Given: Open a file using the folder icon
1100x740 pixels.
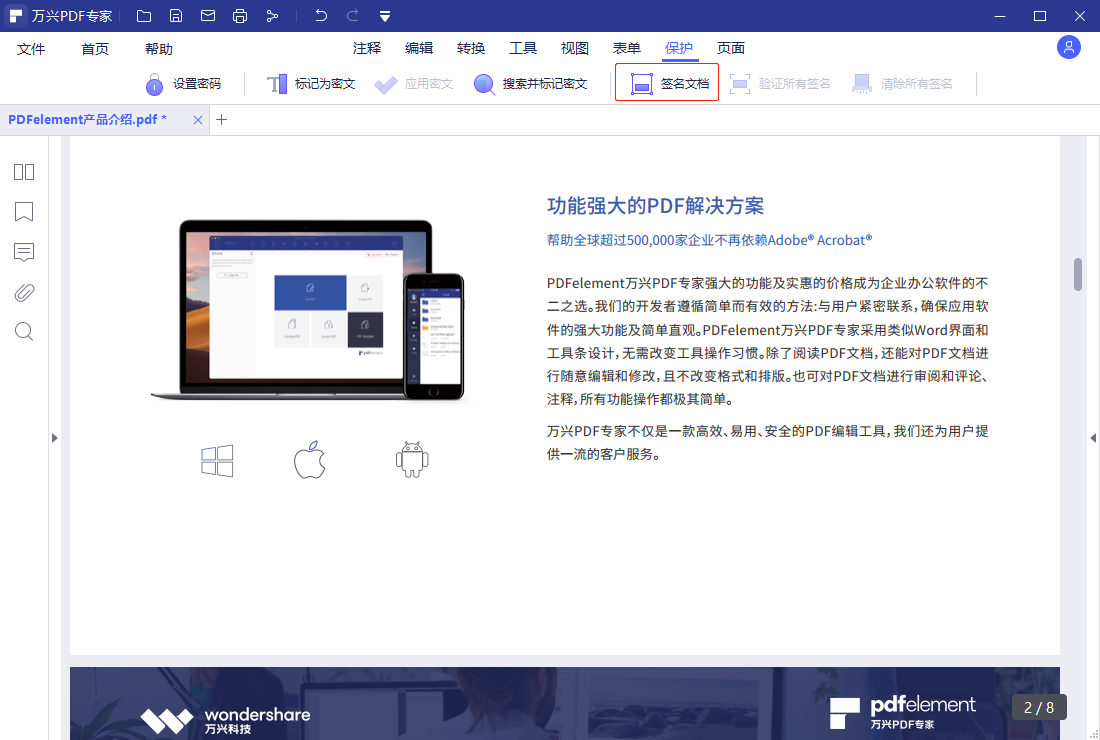Looking at the screenshot, I should 142,15.
